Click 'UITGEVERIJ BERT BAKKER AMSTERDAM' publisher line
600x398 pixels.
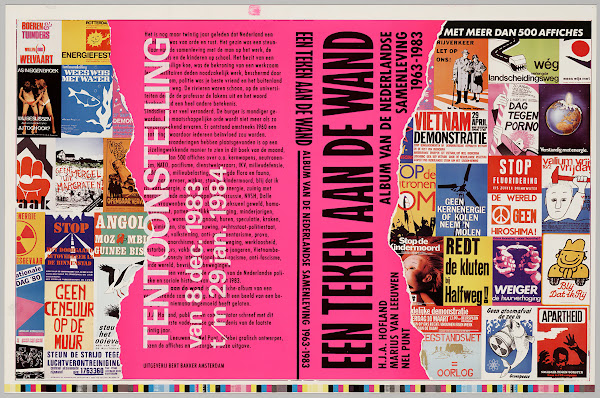click(x=183, y=365)
